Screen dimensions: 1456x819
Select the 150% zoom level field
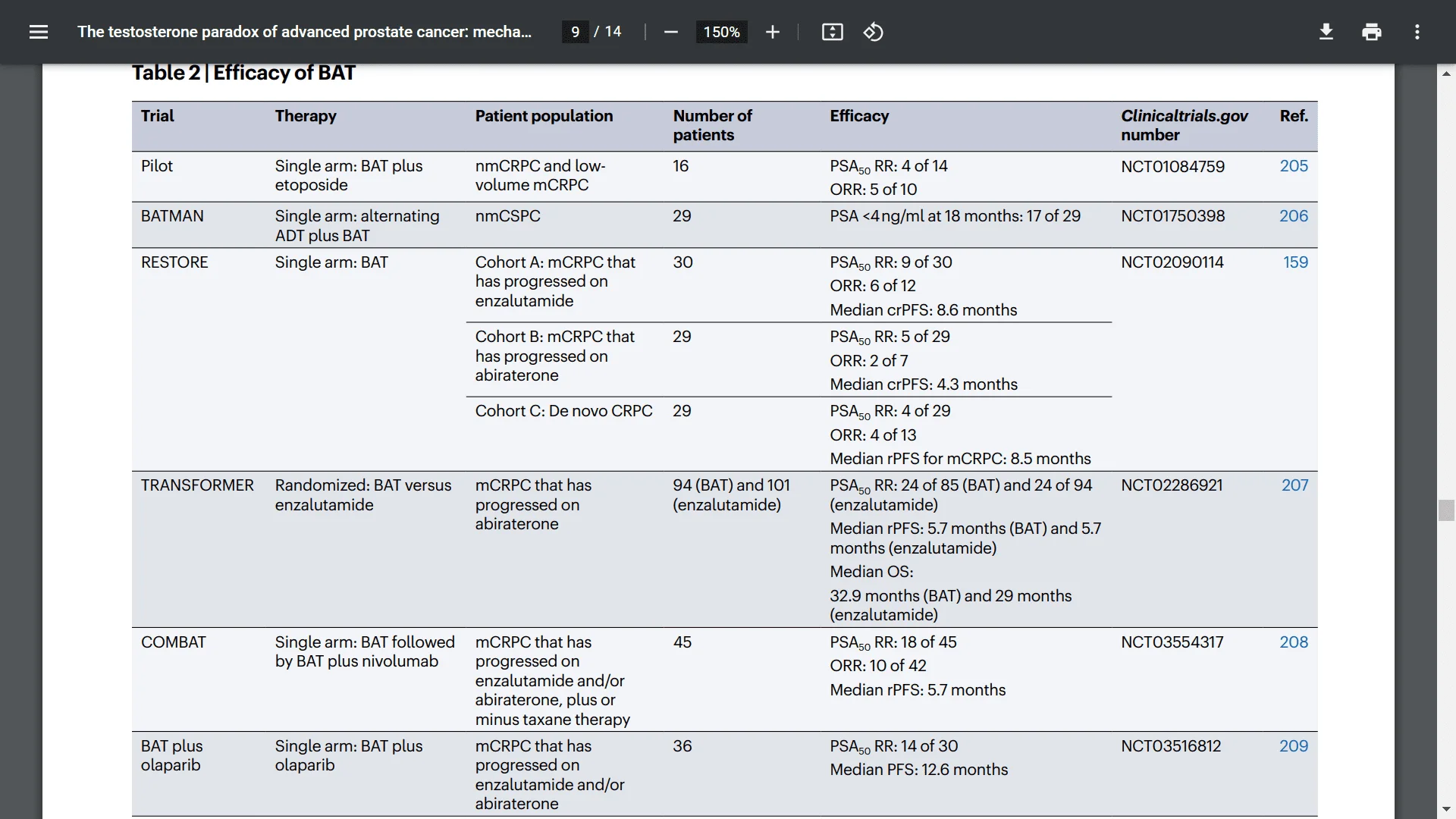pos(721,32)
